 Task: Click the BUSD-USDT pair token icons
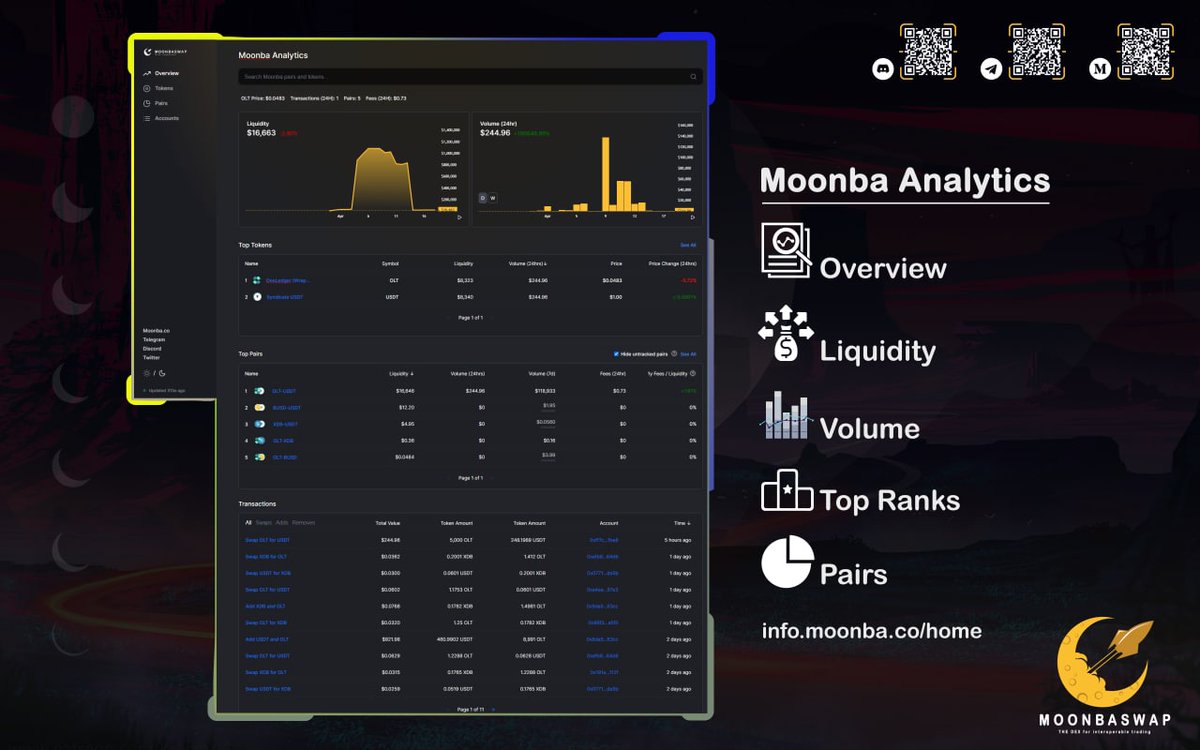259,408
